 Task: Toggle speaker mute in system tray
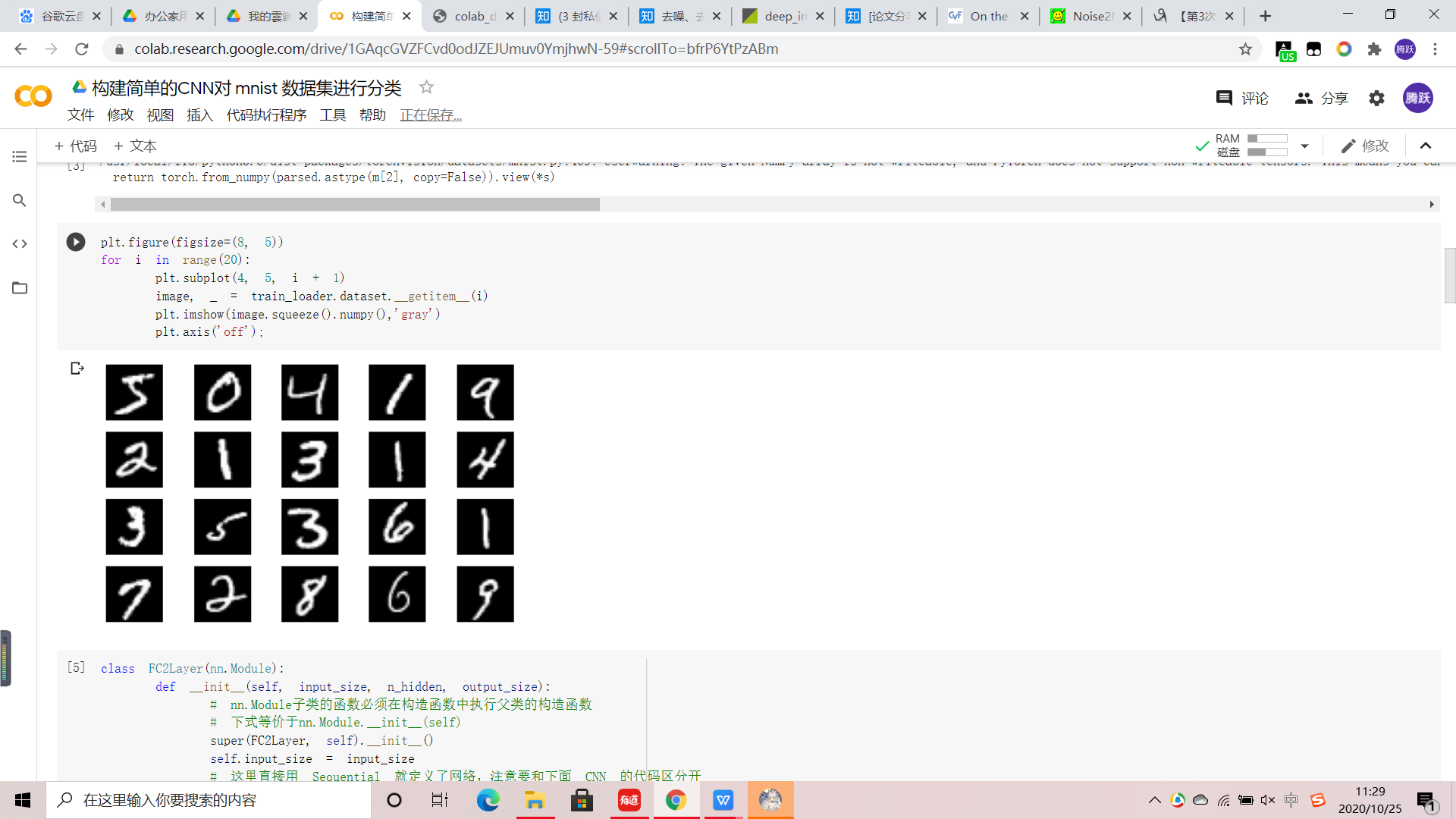tap(1268, 800)
